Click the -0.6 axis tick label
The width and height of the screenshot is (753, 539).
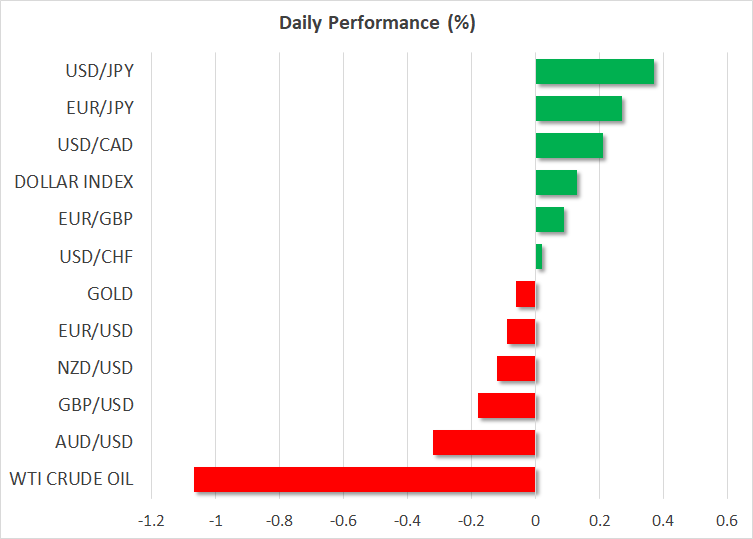(x=343, y=521)
